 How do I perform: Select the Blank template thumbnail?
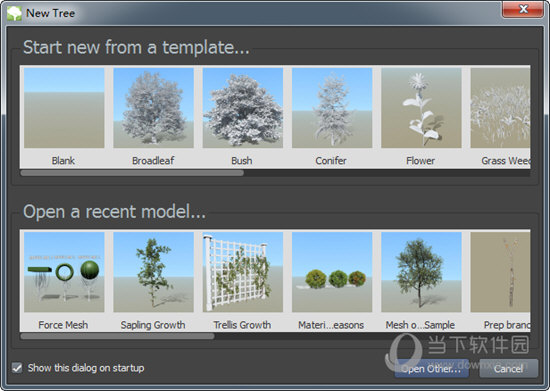click(x=64, y=108)
